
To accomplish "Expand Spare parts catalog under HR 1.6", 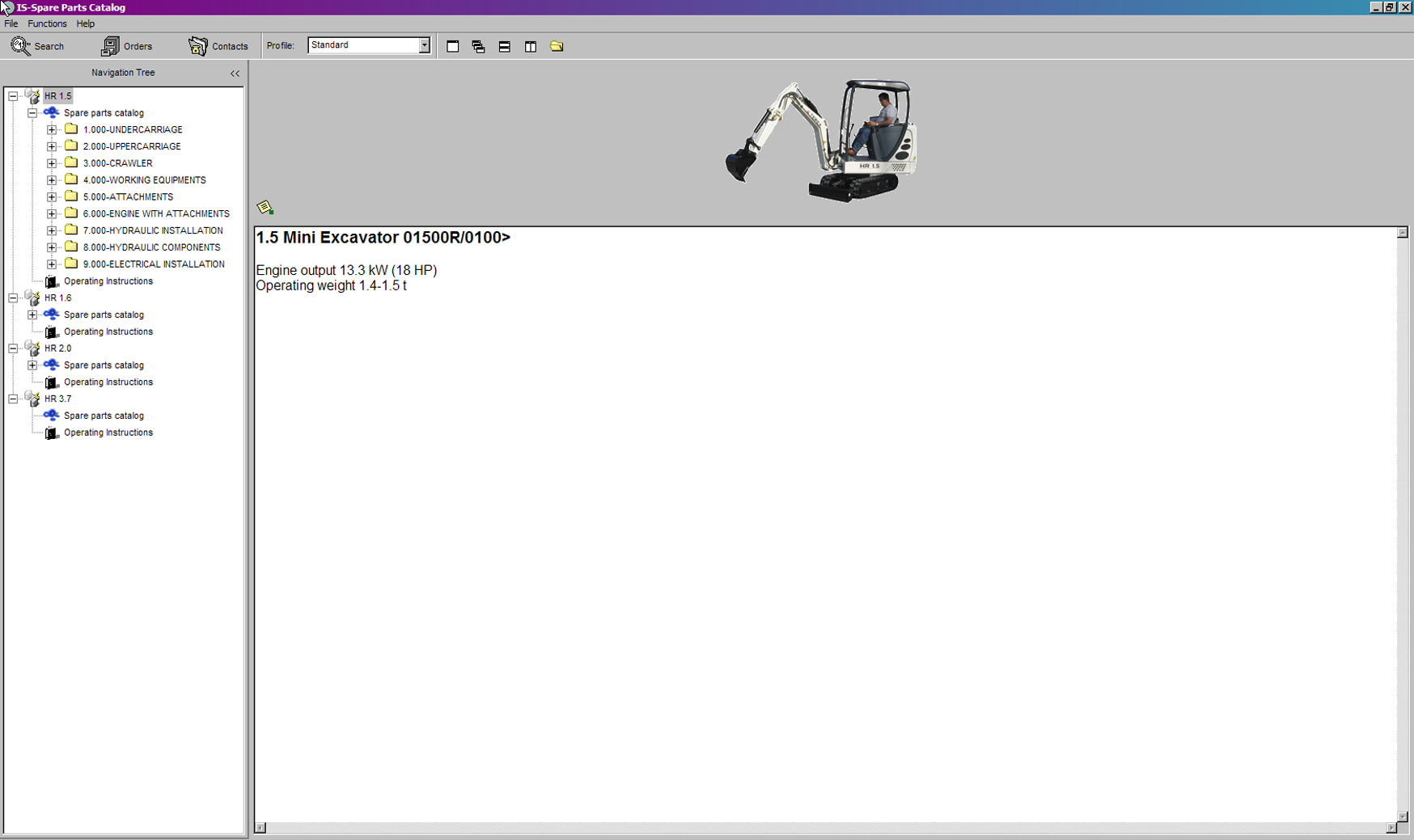I will [32, 314].
